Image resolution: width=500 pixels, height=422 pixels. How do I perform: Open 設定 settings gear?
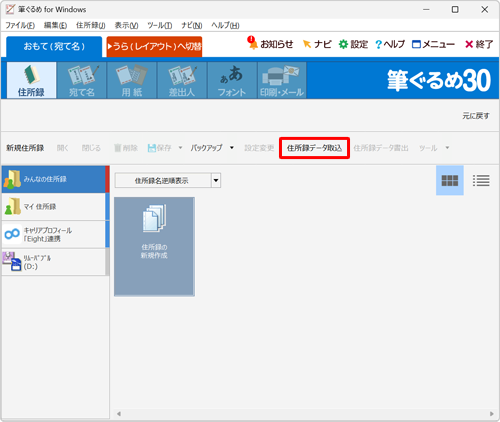[353, 44]
